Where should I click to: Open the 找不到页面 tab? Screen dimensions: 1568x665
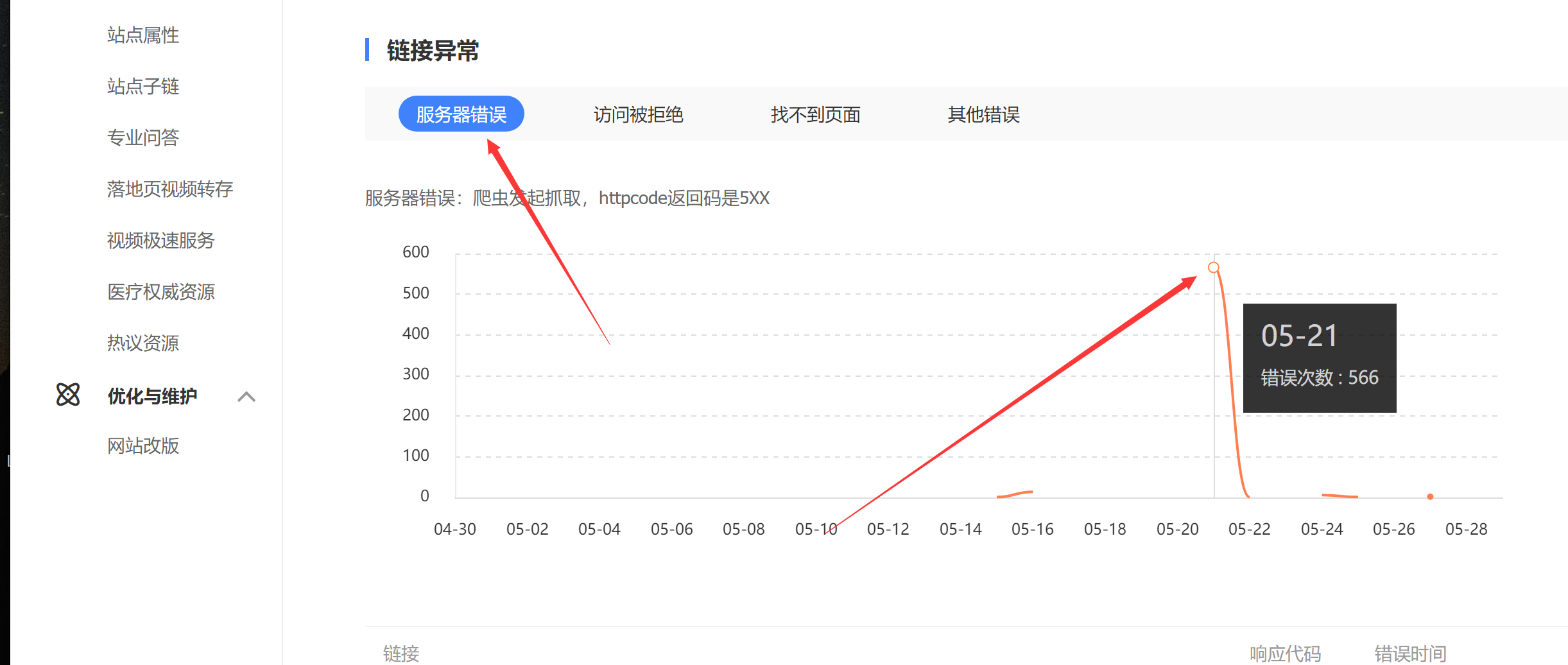point(815,115)
